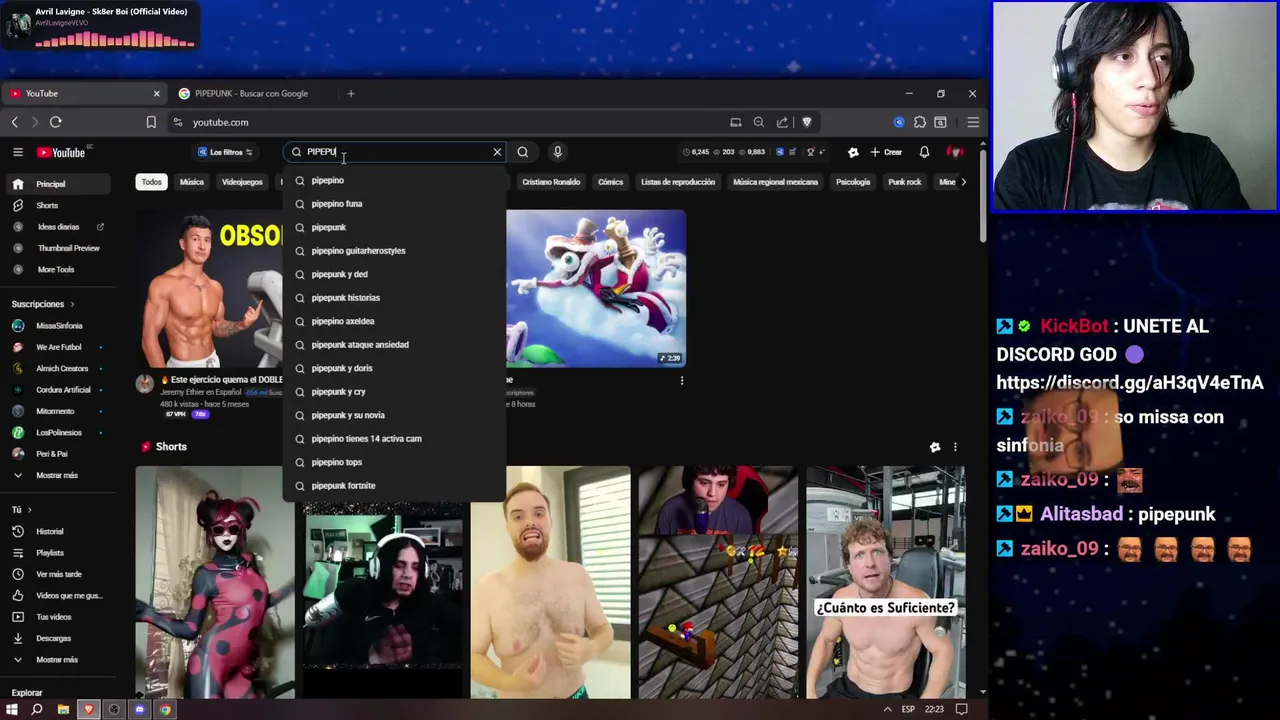Open the share icon in the address bar

coord(782,122)
